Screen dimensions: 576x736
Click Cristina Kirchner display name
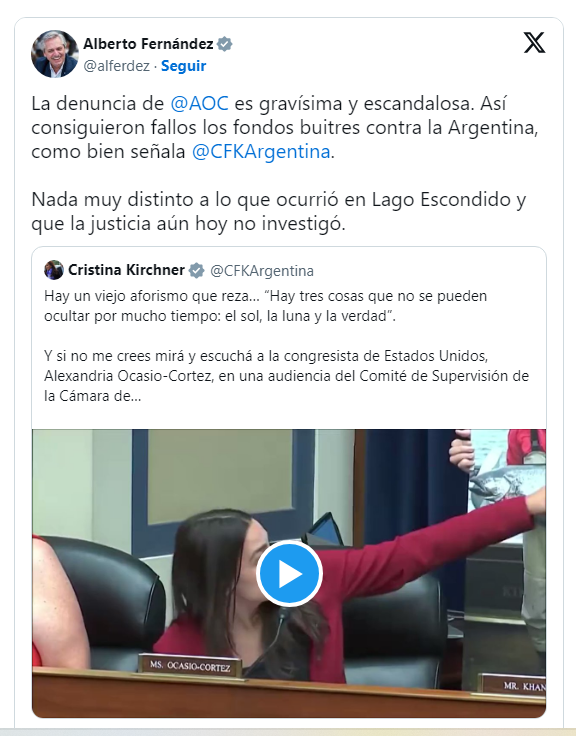tap(126, 270)
